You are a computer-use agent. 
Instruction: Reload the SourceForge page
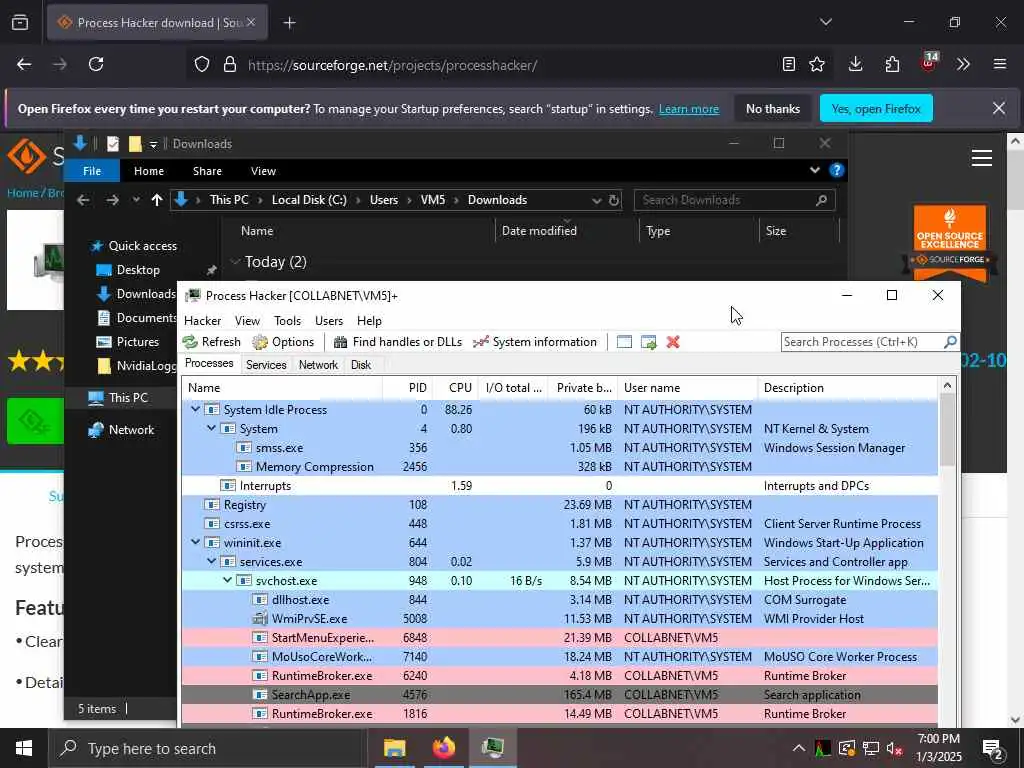tap(96, 64)
